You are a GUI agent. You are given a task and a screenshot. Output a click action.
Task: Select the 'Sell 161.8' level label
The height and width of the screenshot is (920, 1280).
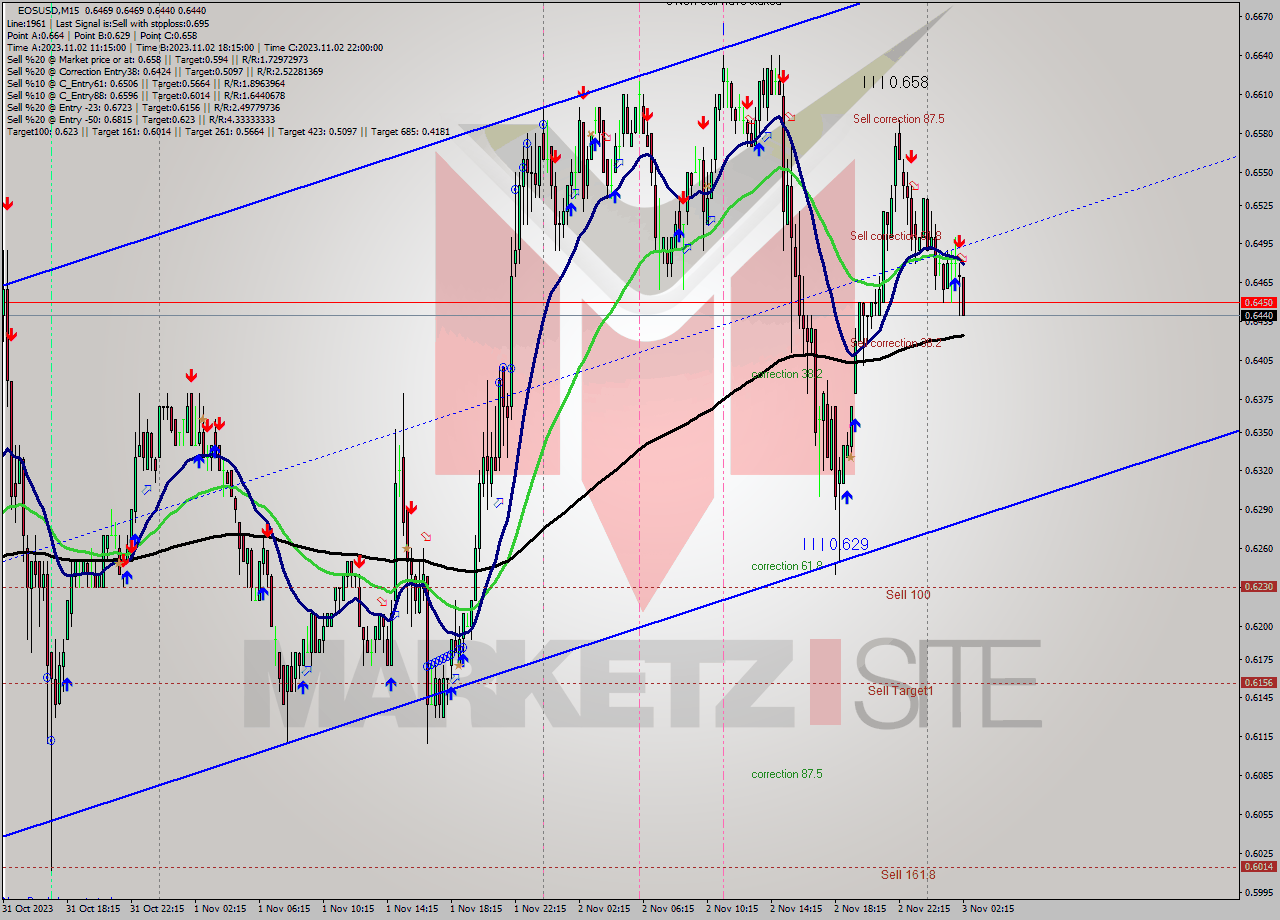pyautogui.click(x=908, y=875)
